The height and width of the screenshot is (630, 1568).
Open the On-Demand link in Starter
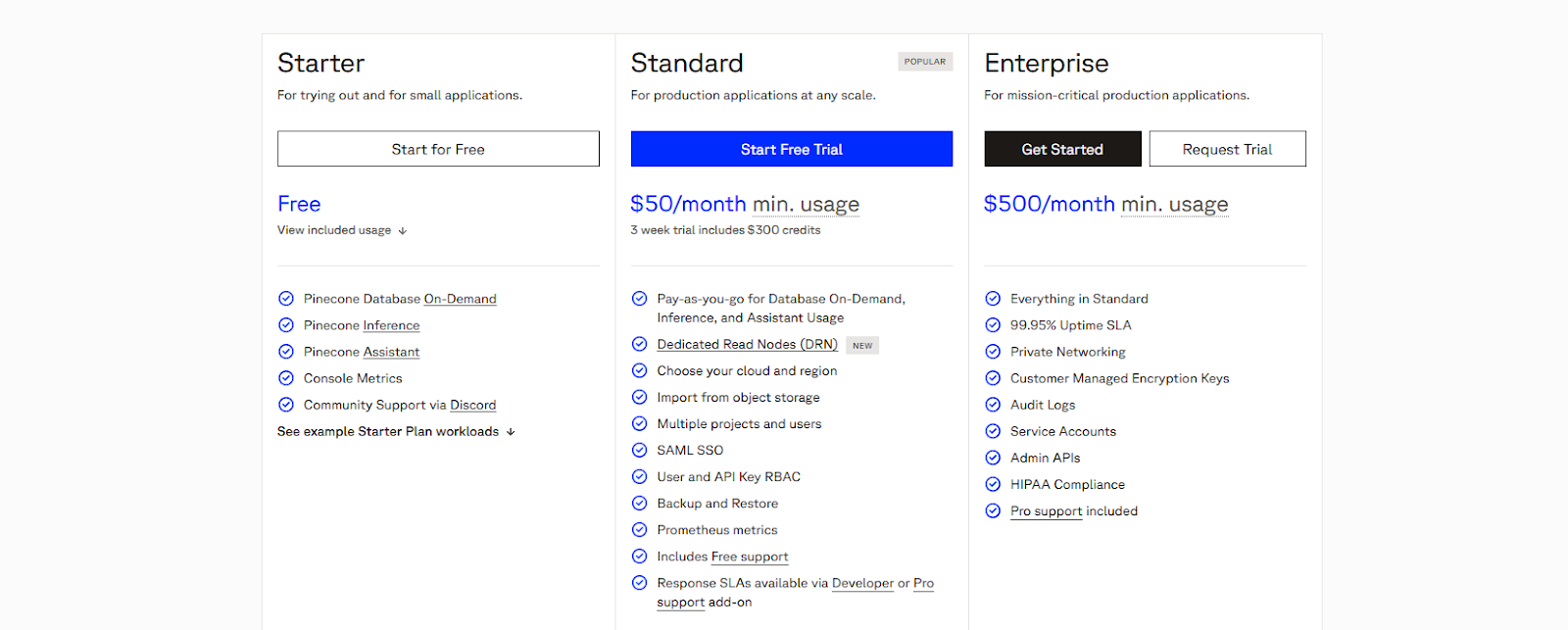tap(461, 299)
